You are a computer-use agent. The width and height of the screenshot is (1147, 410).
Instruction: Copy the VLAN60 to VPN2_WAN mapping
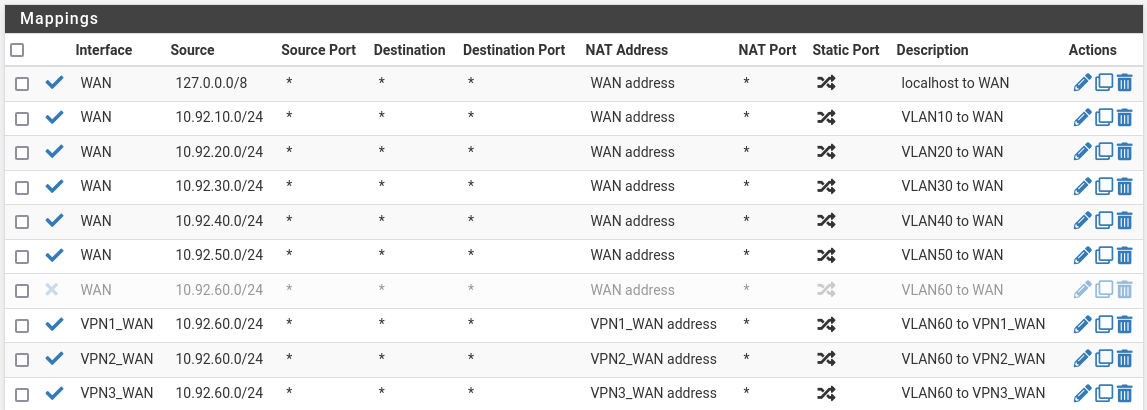1104,359
